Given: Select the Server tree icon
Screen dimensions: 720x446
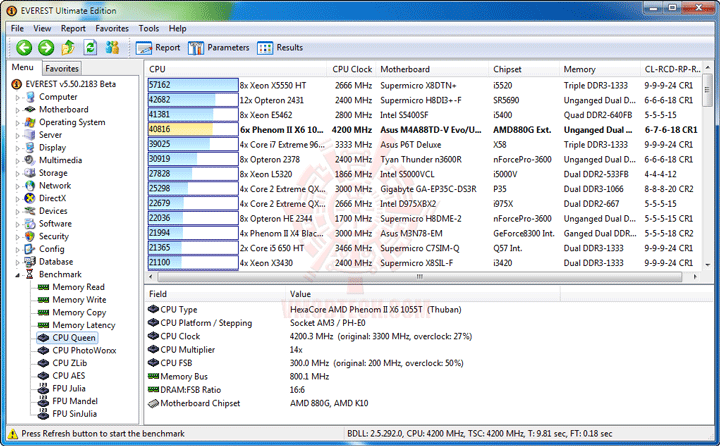Looking at the screenshot, I should tap(30, 135).
